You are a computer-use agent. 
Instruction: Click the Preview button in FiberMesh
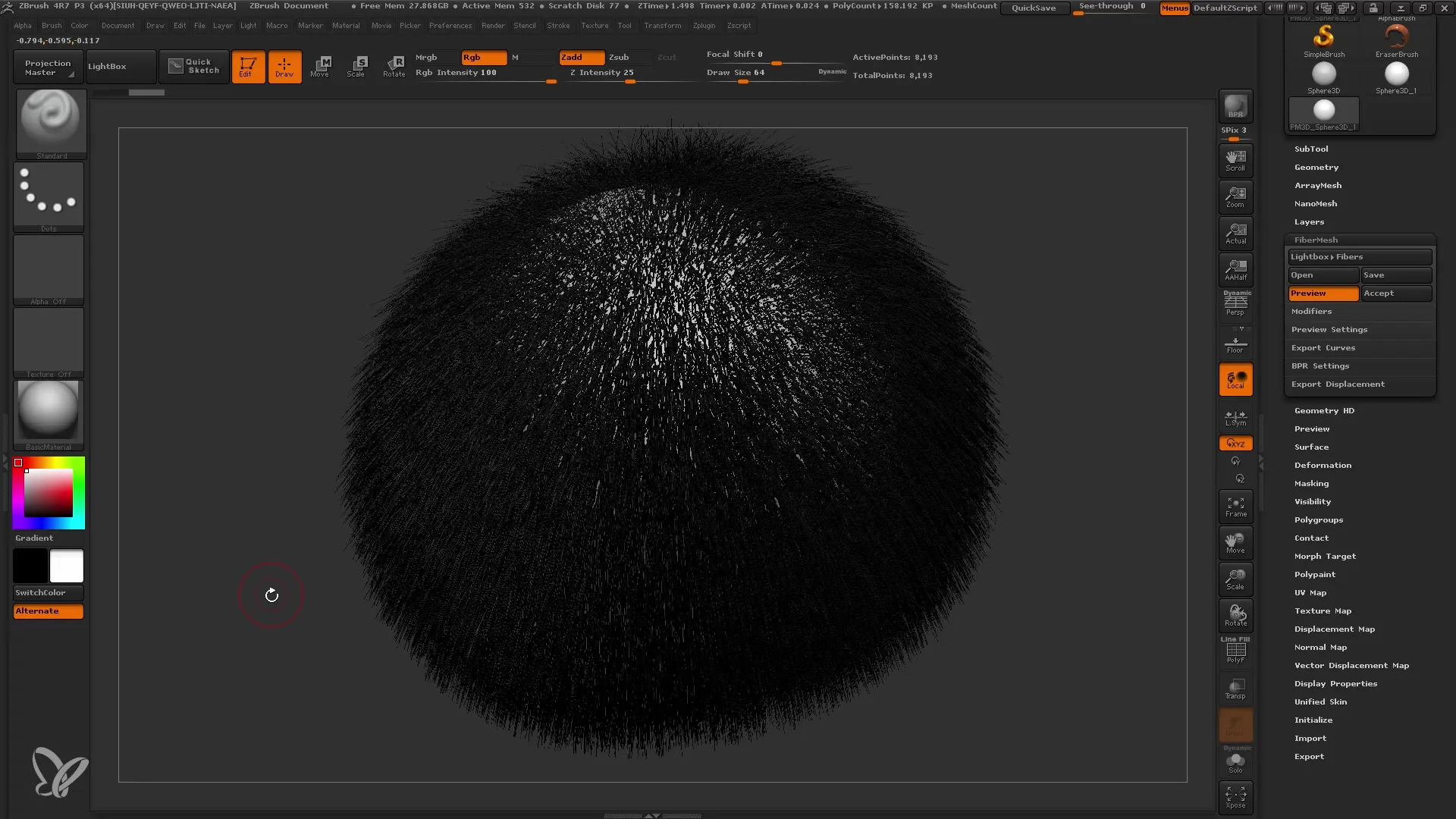pyautogui.click(x=1322, y=292)
